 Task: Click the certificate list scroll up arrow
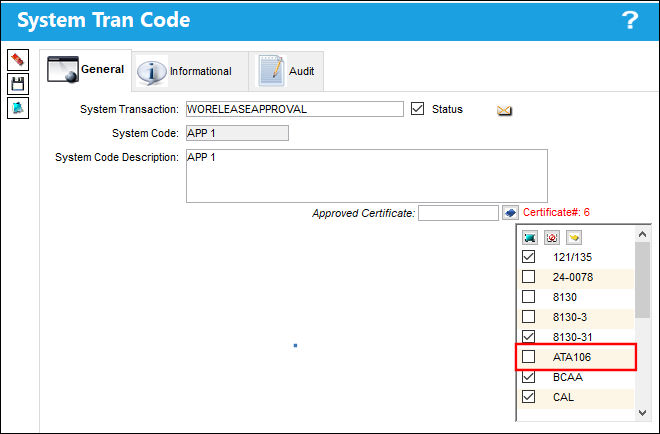tap(642, 234)
